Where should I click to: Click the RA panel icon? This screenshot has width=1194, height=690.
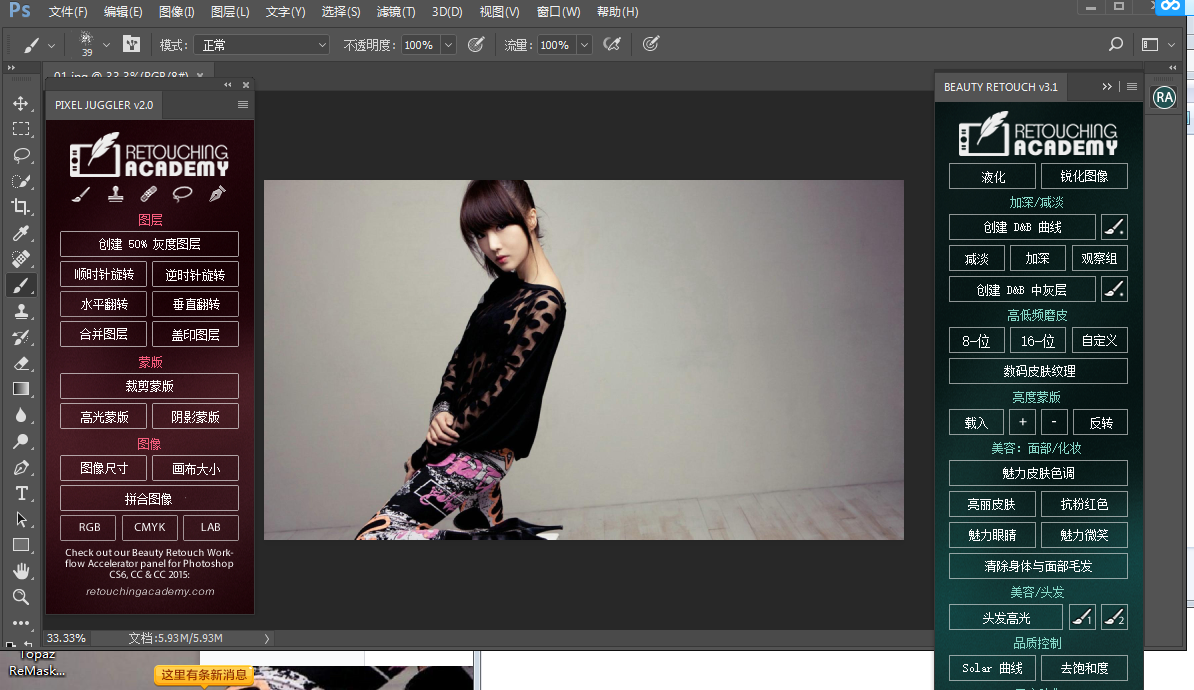[x=1164, y=97]
